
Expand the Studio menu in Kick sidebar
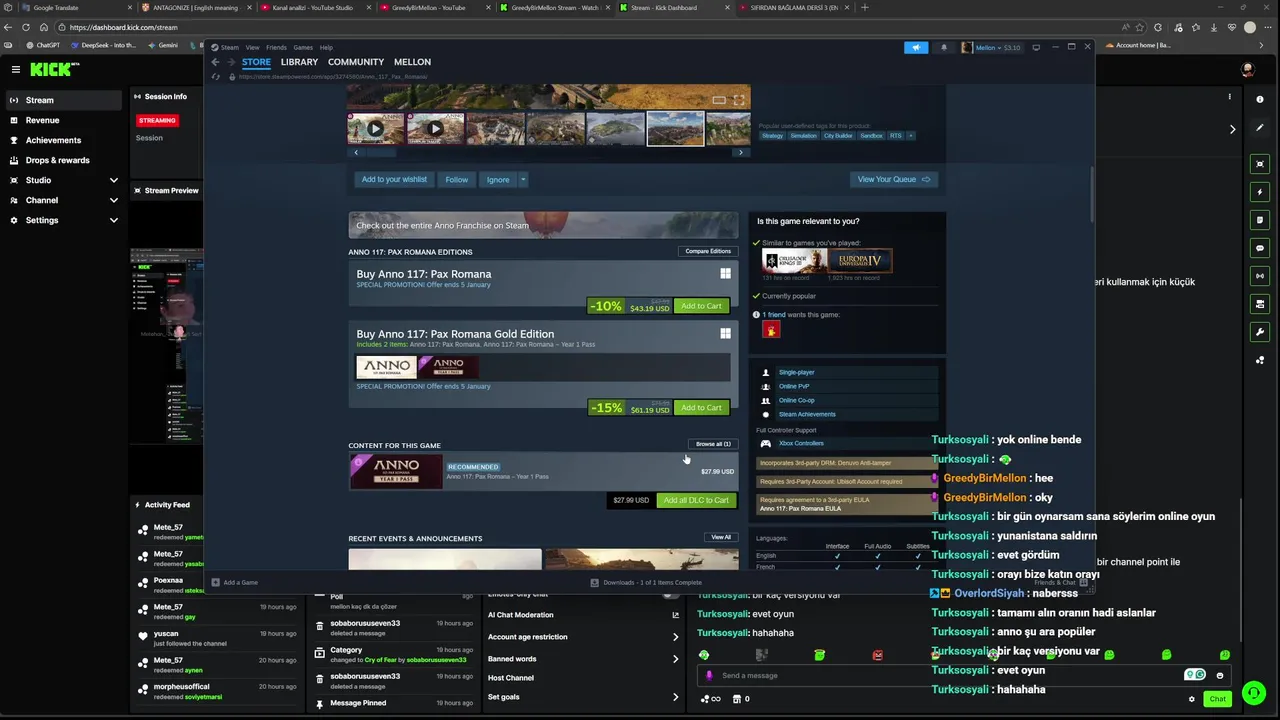pos(113,180)
